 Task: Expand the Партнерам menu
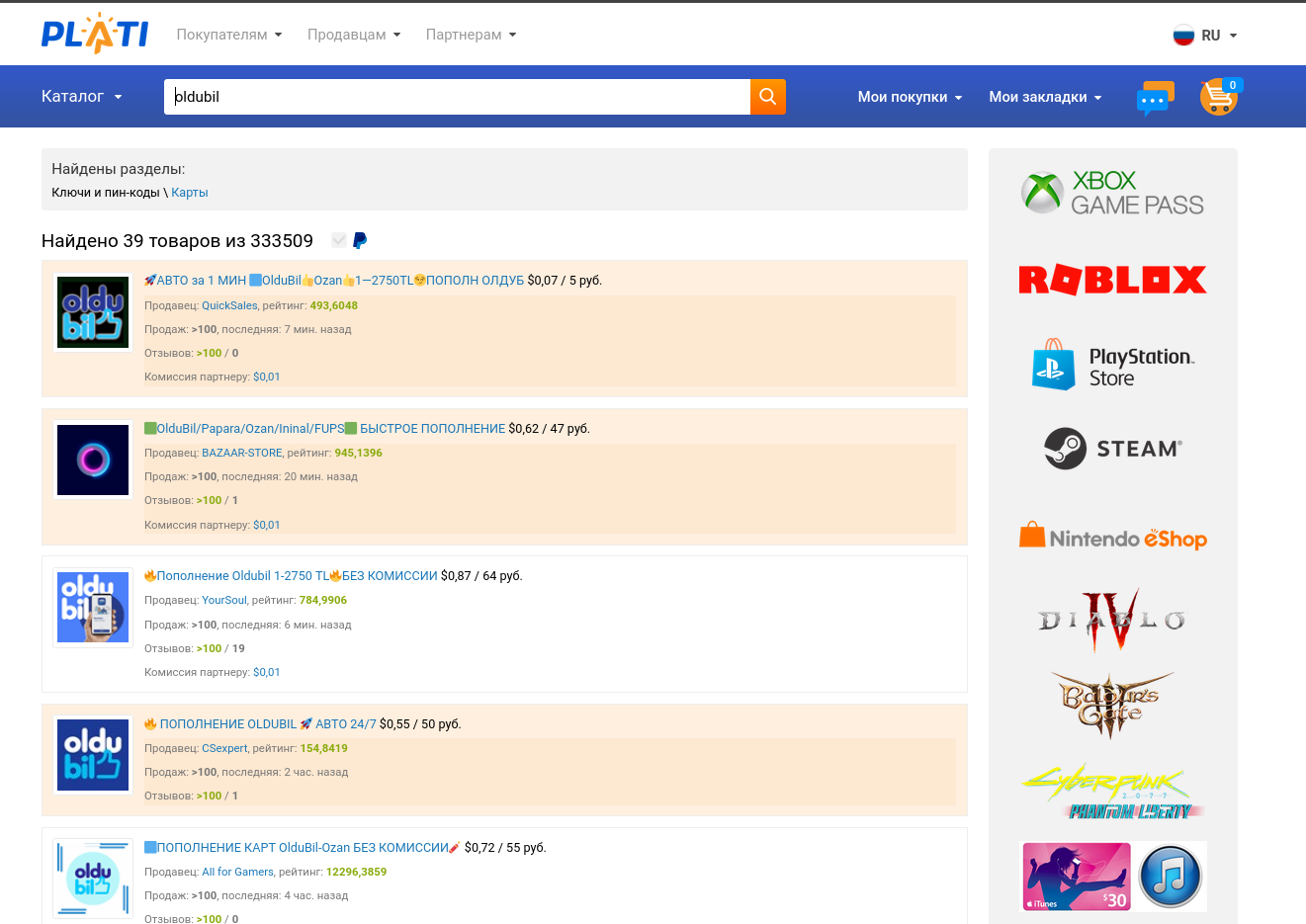472,35
